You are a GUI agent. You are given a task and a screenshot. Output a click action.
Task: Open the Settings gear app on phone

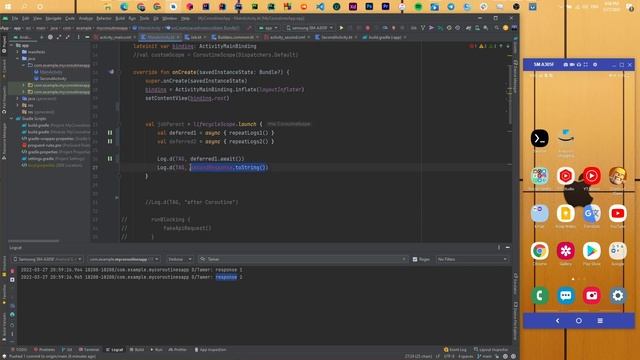click(x=618, y=296)
